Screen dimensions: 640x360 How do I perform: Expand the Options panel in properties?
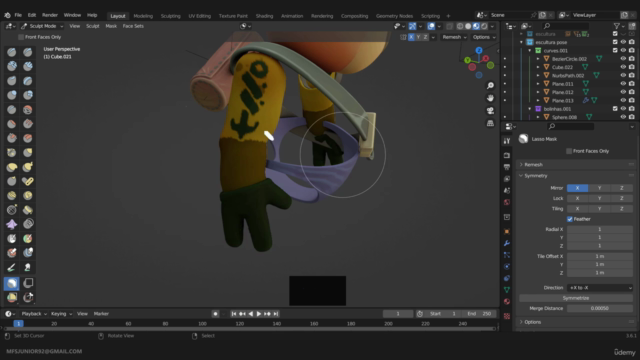[x=533, y=322]
